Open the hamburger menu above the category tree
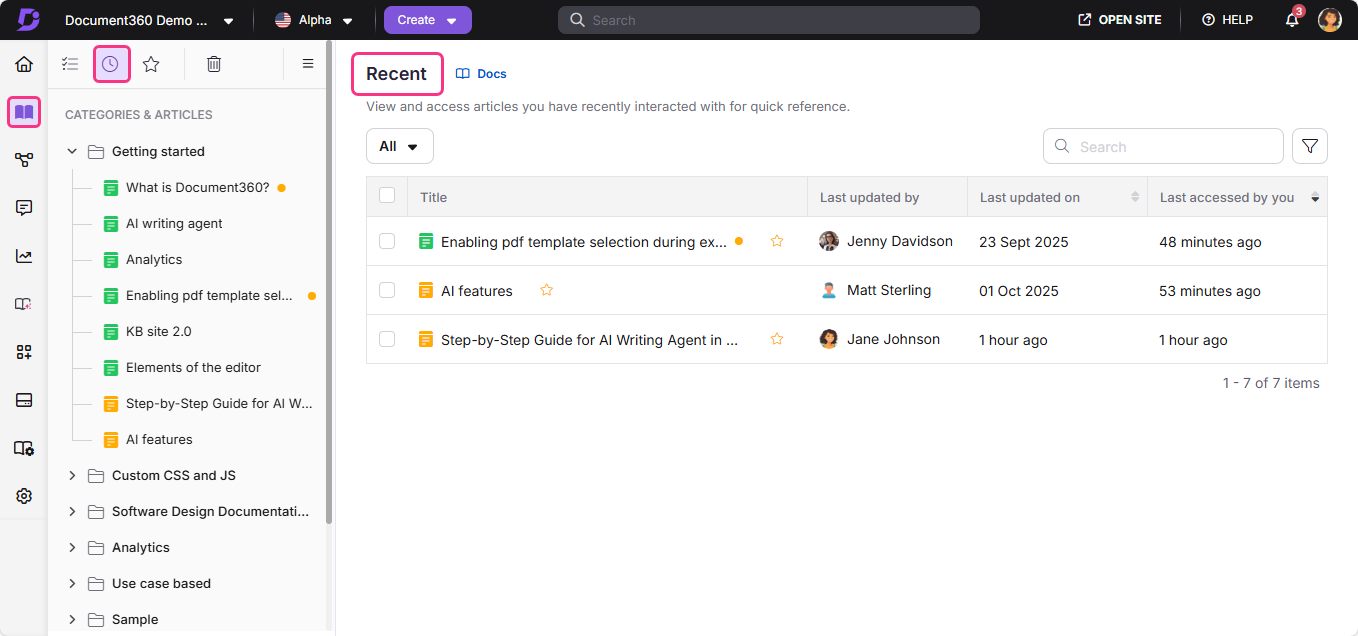This screenshot has width=1358, height=636. coord(308,63)
